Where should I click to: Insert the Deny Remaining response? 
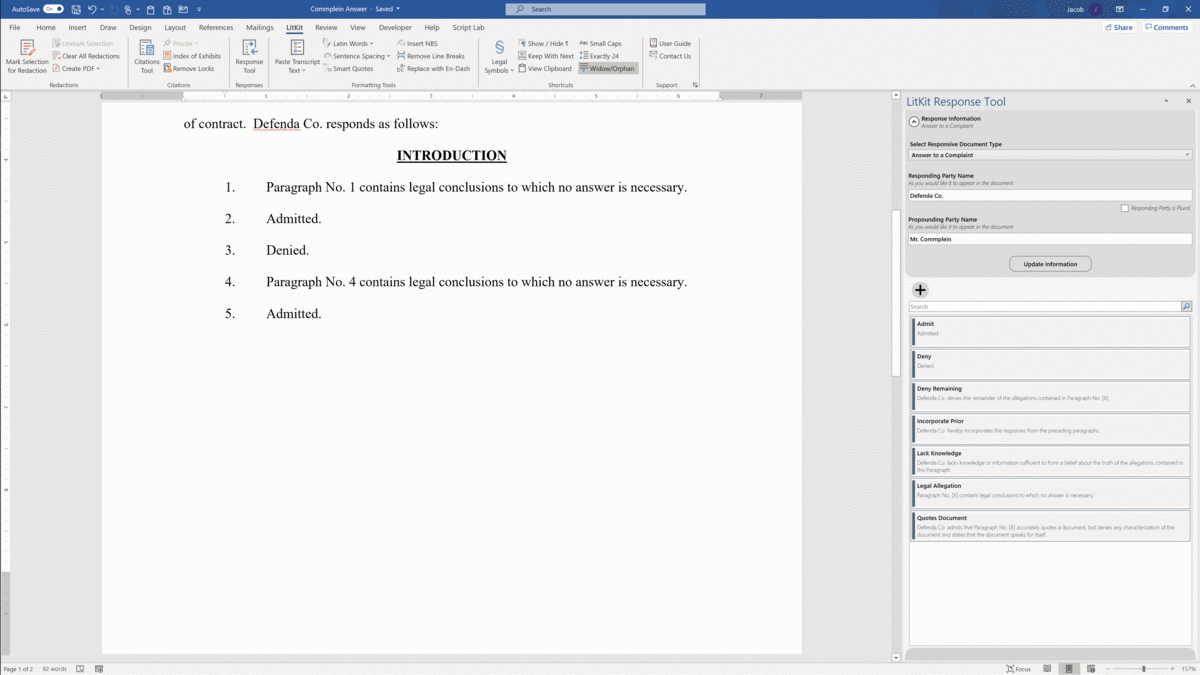(x=1050, y=395)
